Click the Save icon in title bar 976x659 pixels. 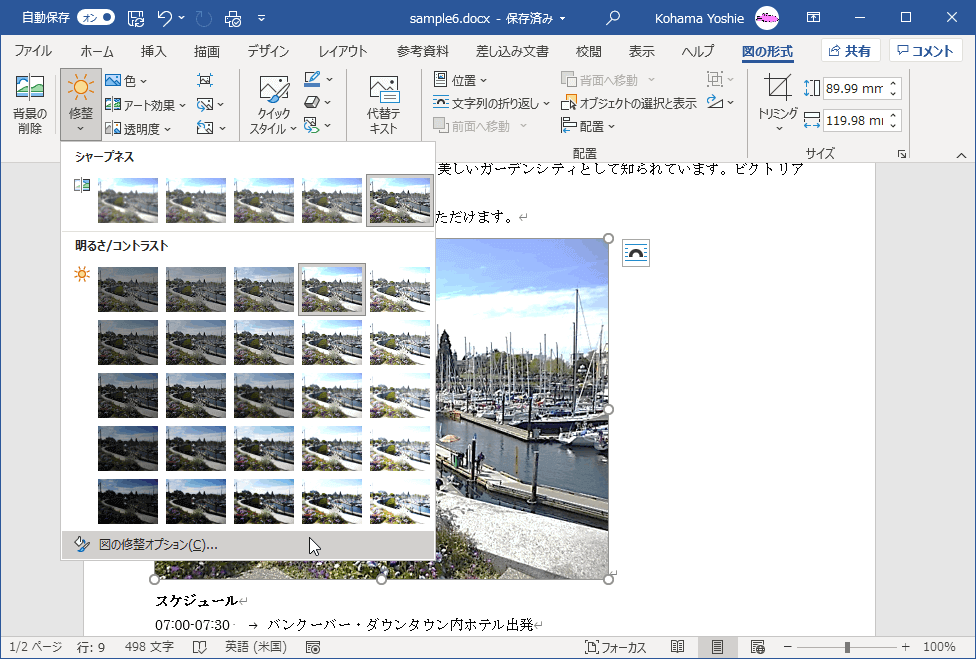coord(136,18)
